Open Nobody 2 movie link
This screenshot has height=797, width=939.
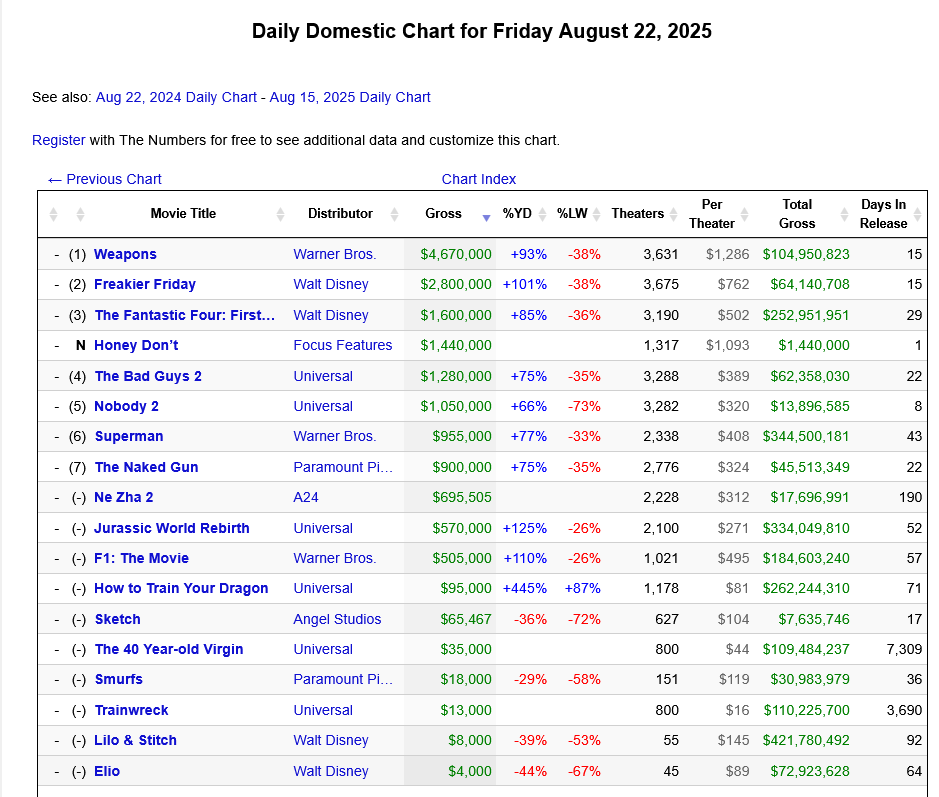click(x=126, y=406)
